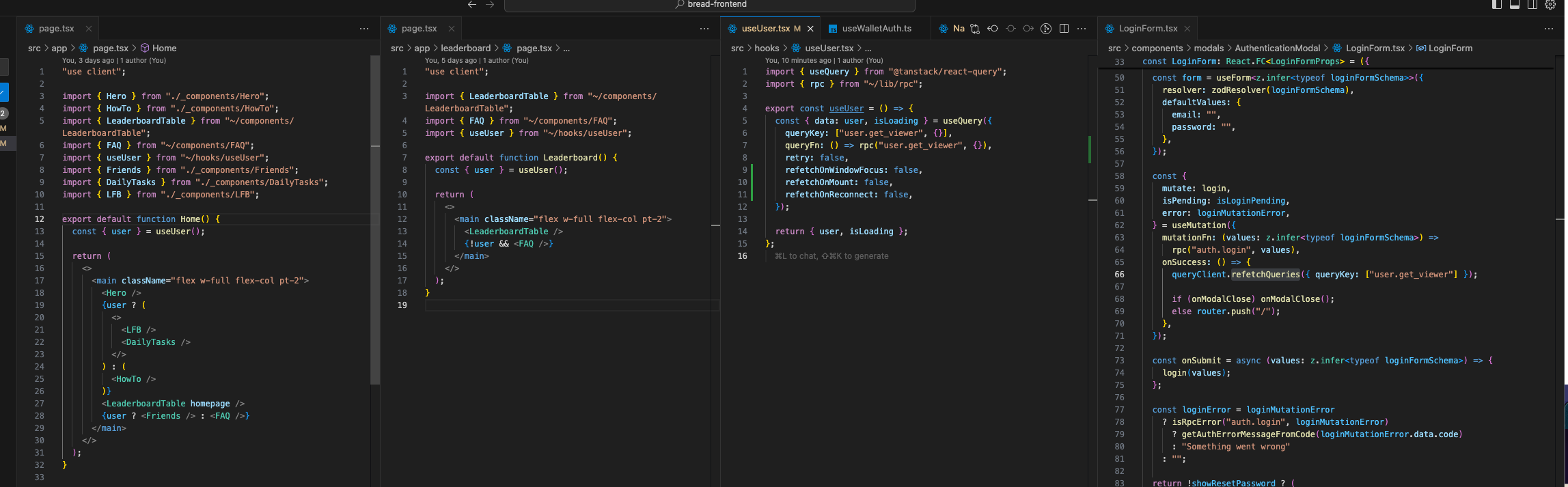Close the Home page.tsx tab
This screenshot has width=1568, height=487.
click(89, 29)
